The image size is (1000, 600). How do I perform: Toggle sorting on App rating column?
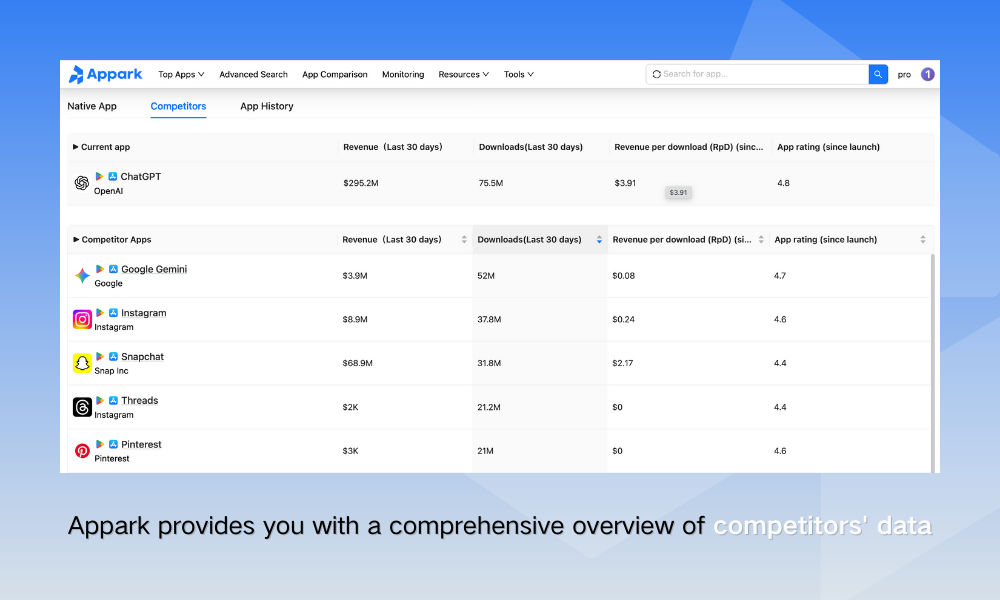click(x=924, y=239)
